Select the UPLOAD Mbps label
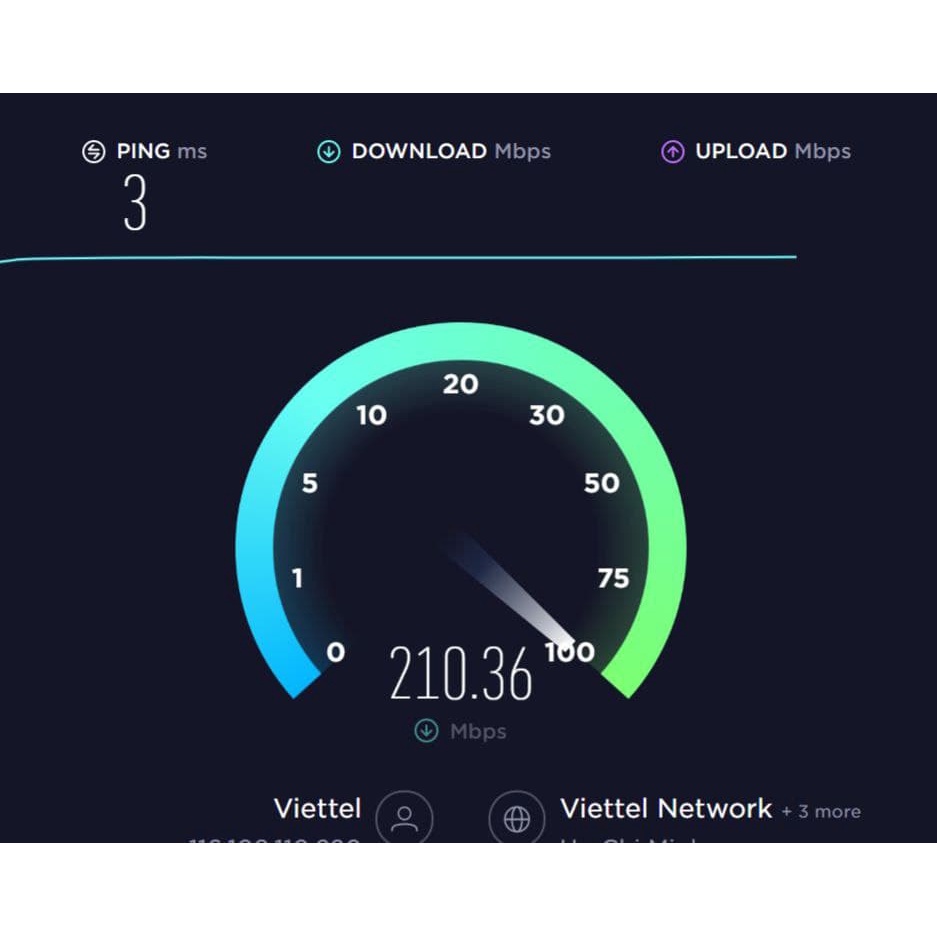 pyautogui.click(x=773, y=152)
